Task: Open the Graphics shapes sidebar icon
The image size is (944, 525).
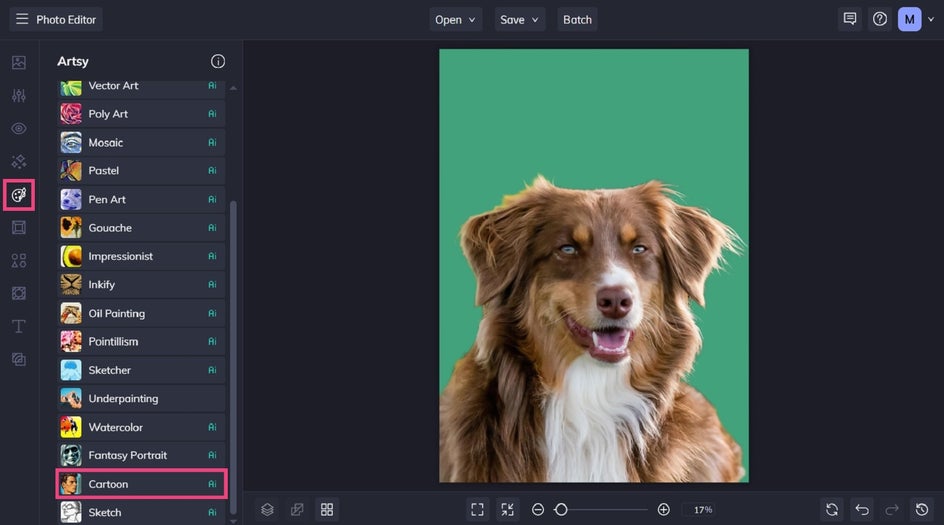Action: coord(19,260)
